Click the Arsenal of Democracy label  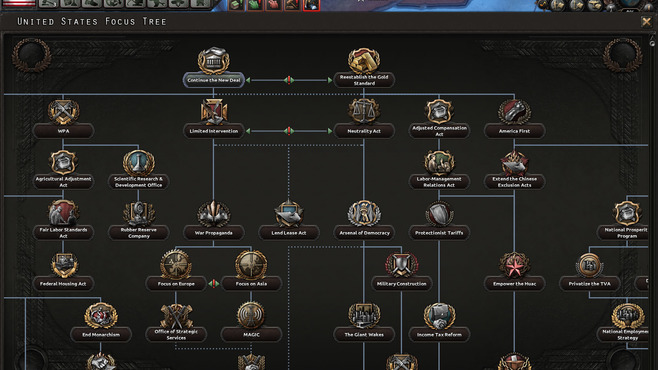tap(364, 233)
